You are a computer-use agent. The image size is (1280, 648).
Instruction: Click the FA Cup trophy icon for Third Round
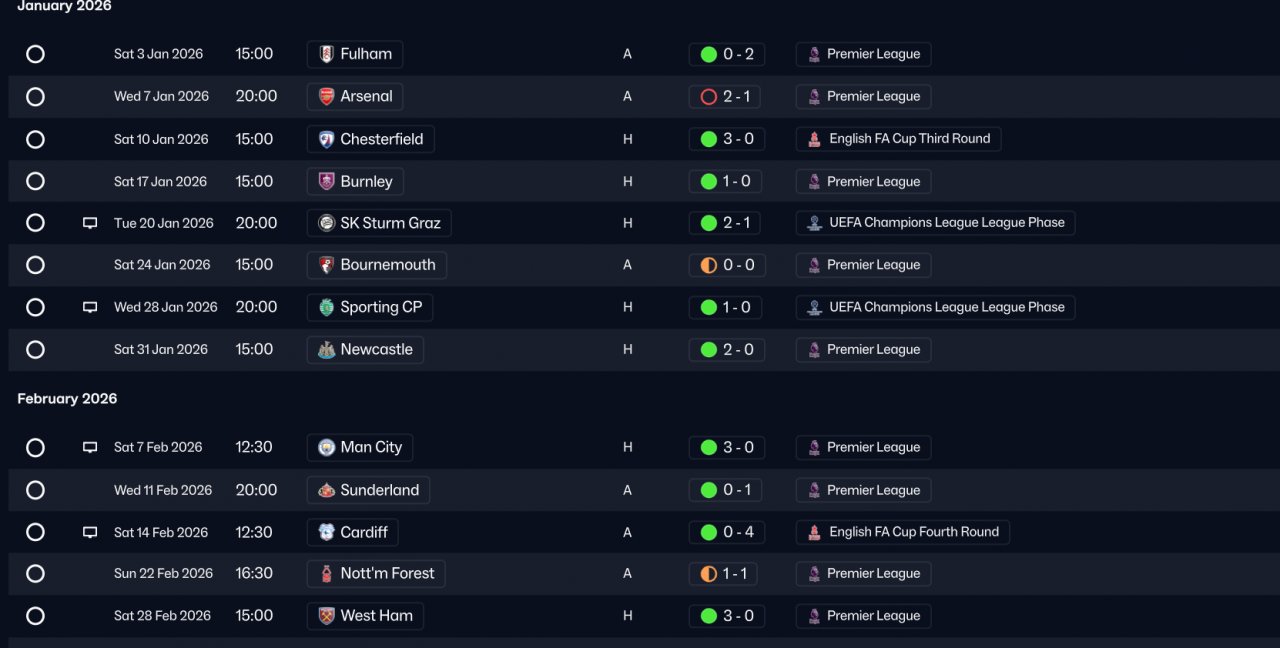coord(814,139)
